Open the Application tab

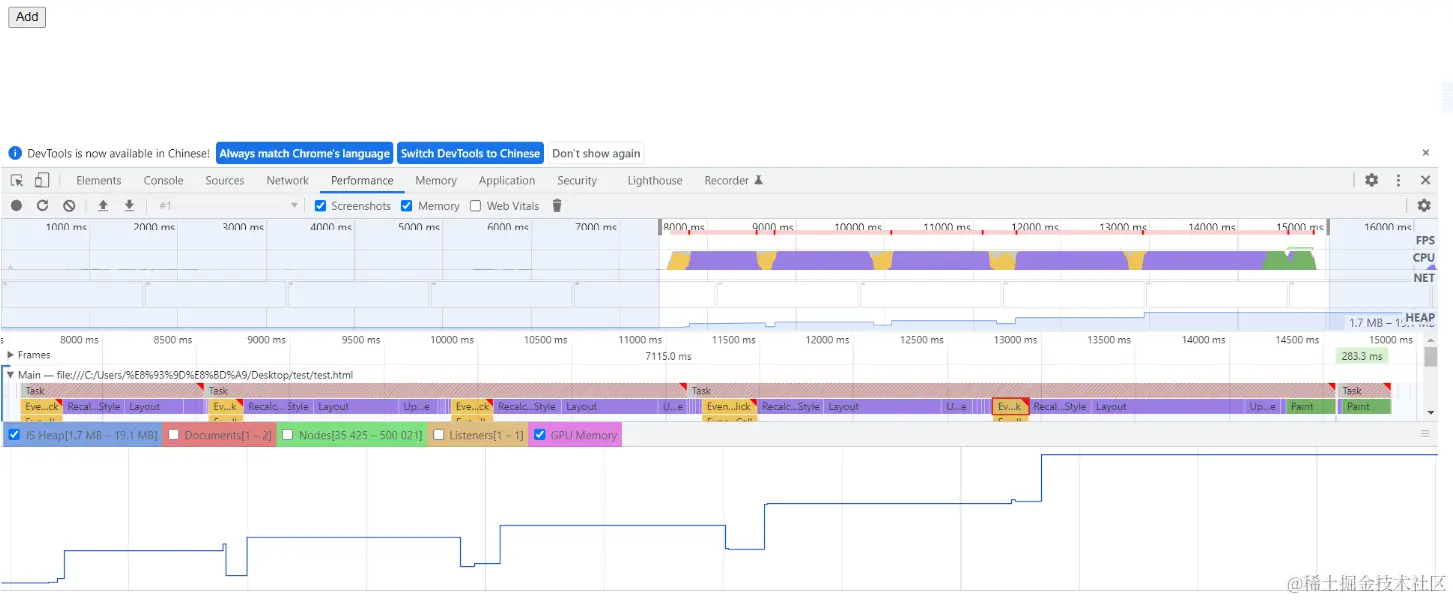pos(507,181)
